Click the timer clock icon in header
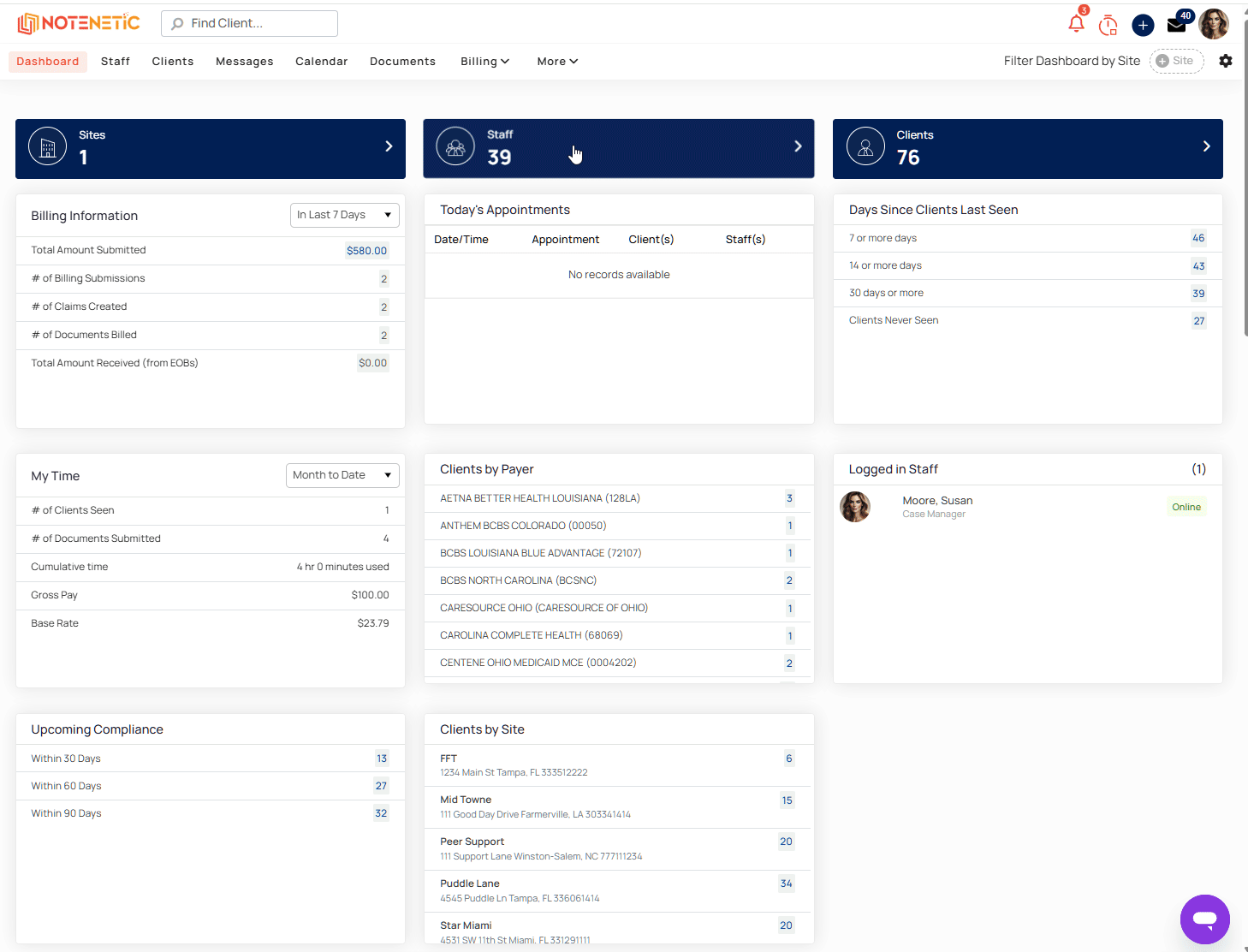 (x=1108, y=25)
